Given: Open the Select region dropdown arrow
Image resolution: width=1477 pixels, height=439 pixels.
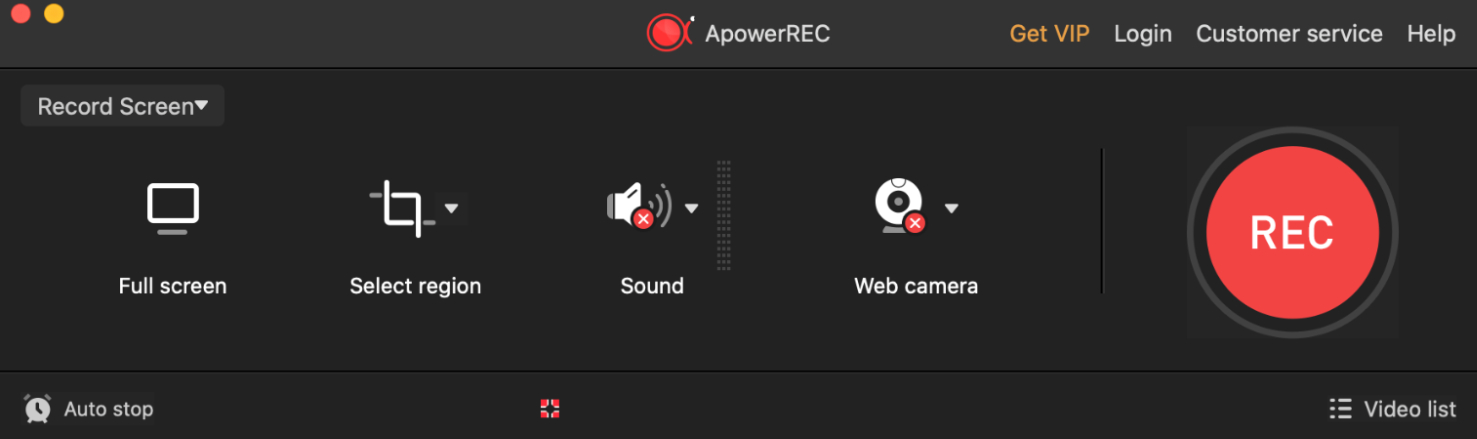Looking at the screenshot, I should pyautogui.click(x=451, y=208).
